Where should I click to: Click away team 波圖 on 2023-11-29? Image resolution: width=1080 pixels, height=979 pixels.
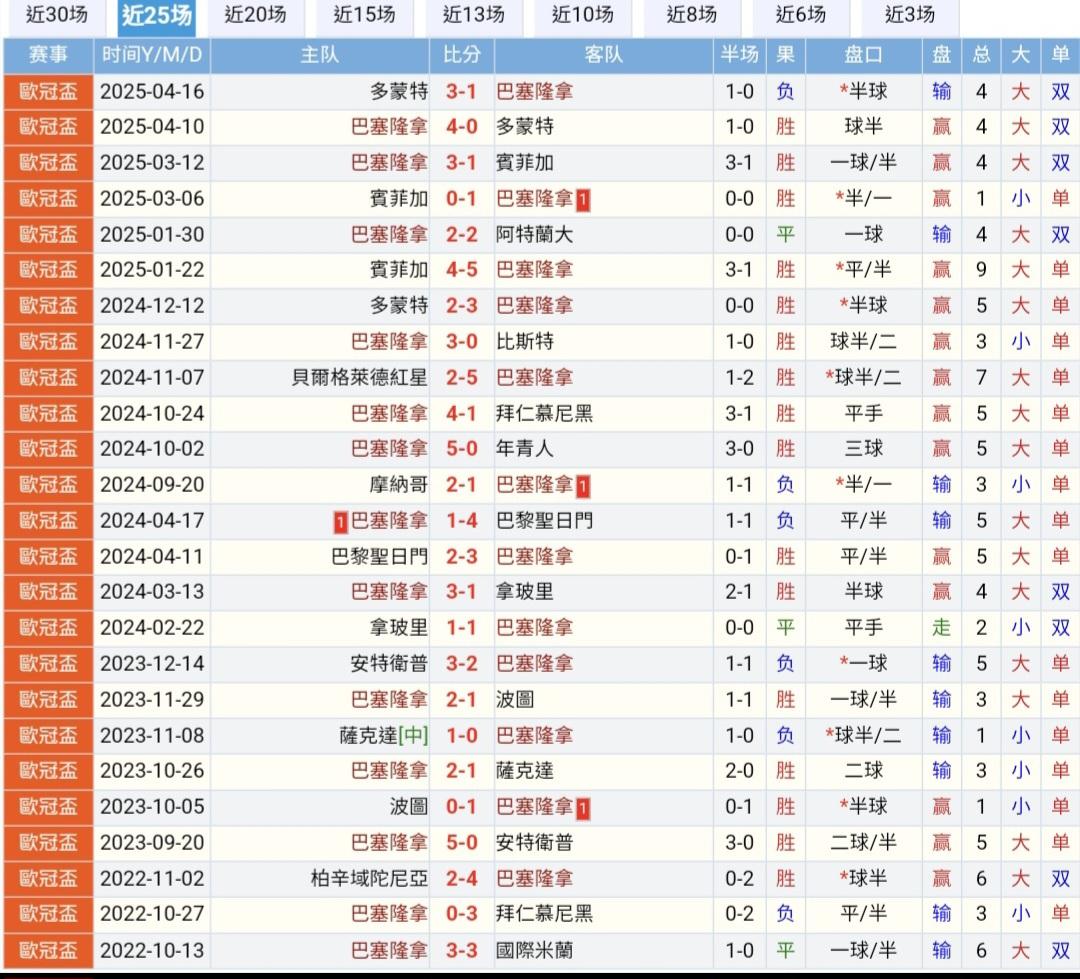point(515,699)
